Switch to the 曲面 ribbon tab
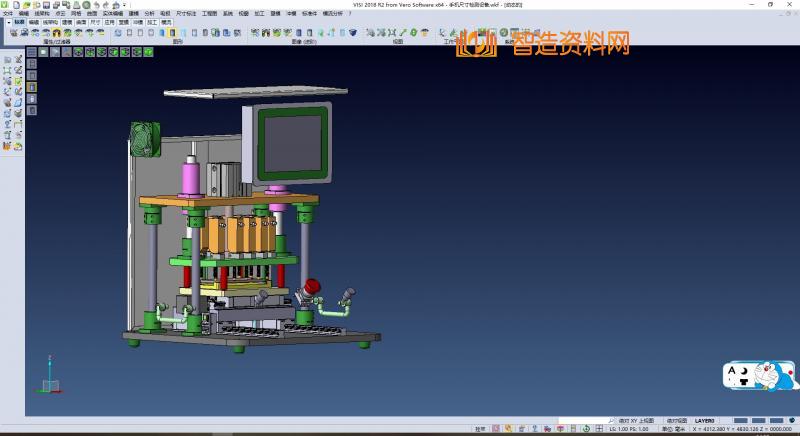Image resolution: width=800 pixels, height=436 pixels. [81, 21]
